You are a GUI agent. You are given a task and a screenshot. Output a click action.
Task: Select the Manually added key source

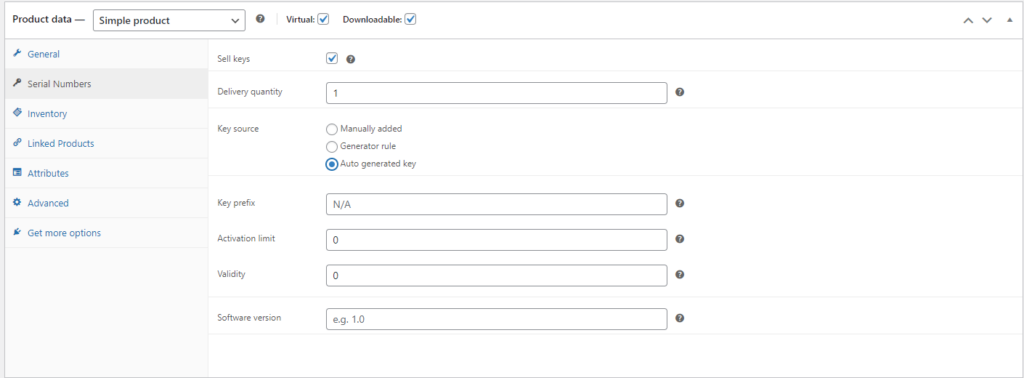[x=332, y=129]
